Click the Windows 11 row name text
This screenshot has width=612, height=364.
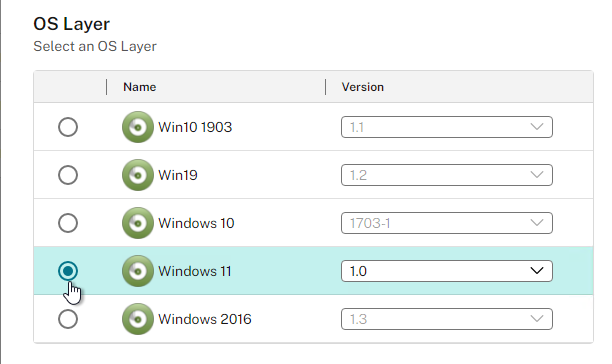(195, 271)
